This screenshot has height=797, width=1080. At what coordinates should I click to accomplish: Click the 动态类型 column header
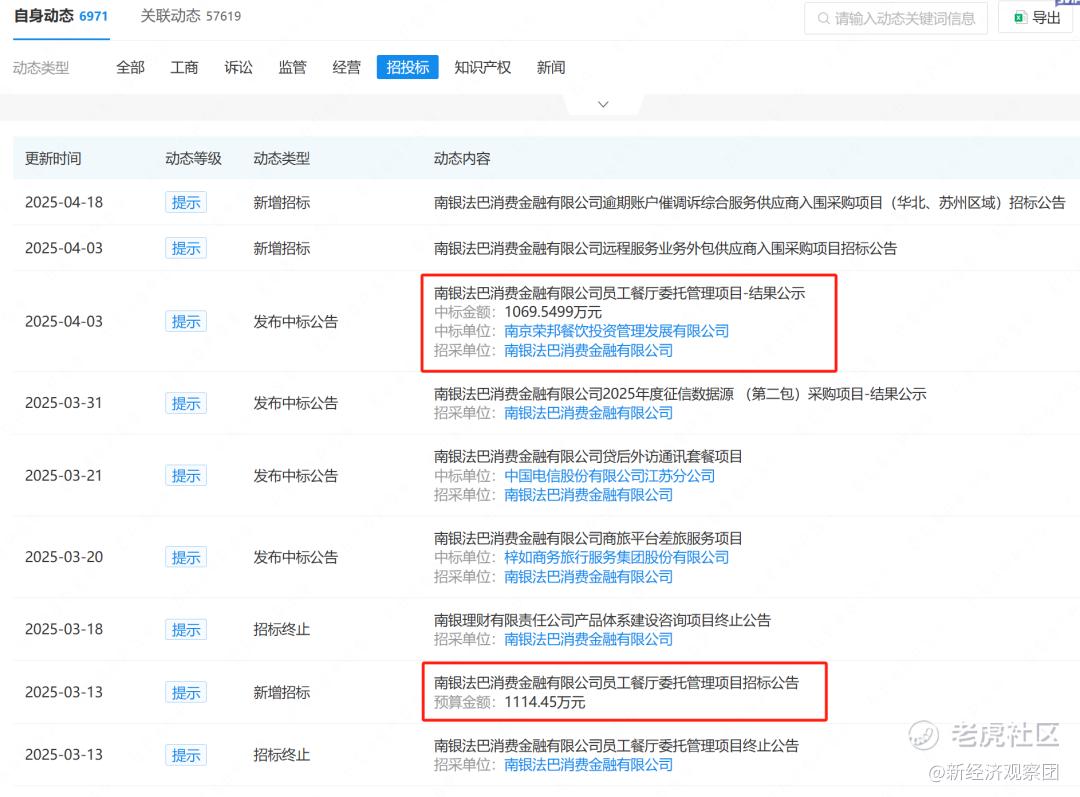(282, 158)
